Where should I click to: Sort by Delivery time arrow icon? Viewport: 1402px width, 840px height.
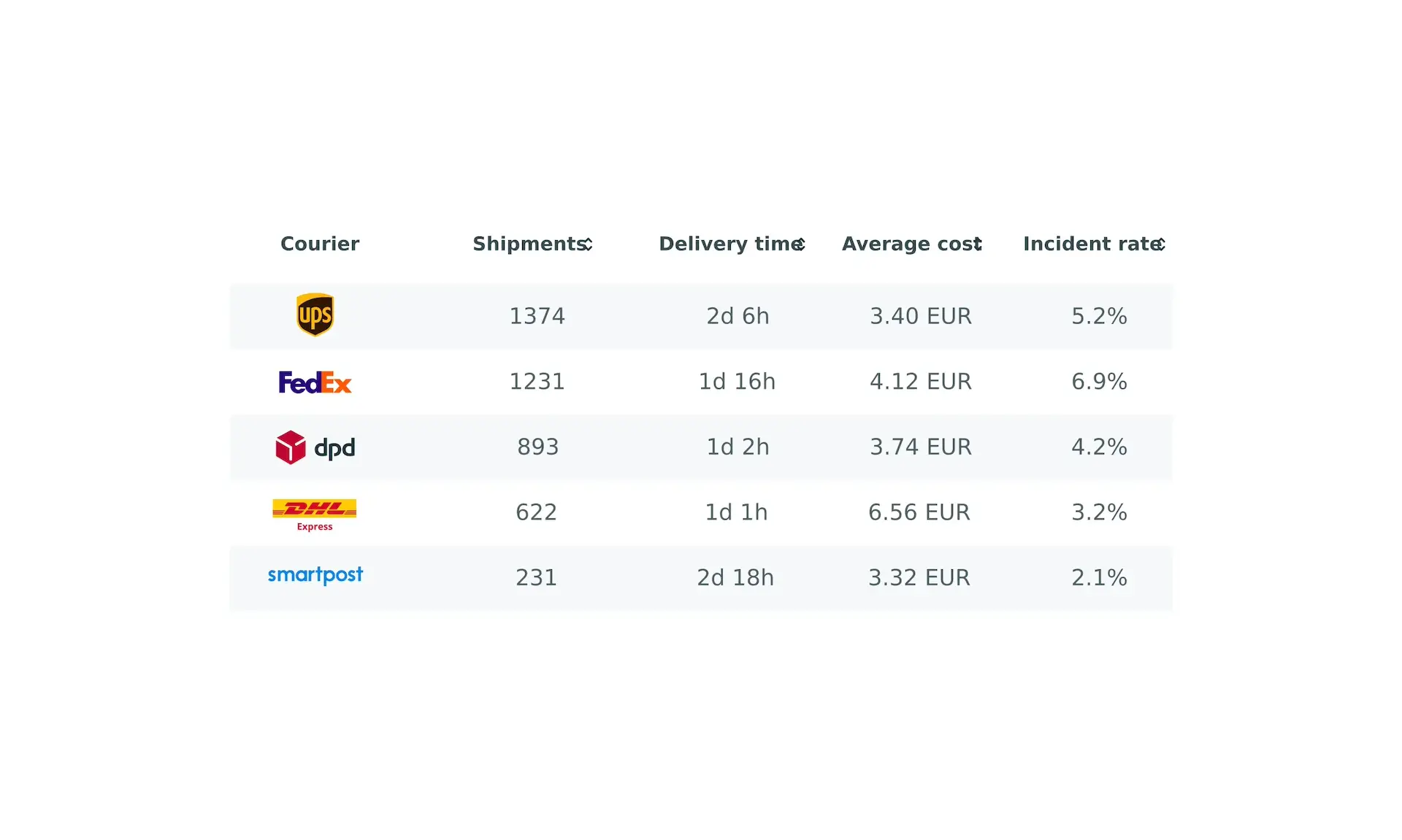(x=800, y=244)
